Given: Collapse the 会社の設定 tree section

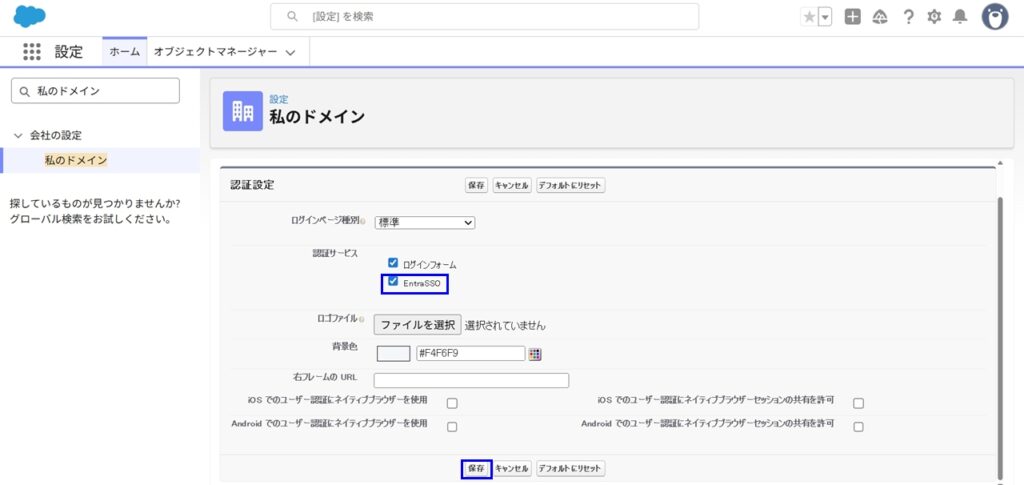Looking at the screenshot, I should click(18, 135).
